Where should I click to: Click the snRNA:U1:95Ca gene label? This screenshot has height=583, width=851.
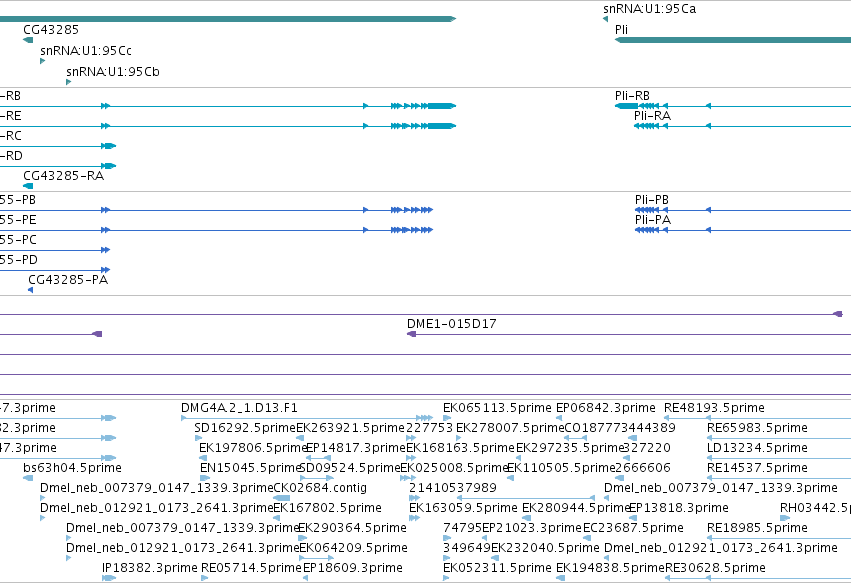(x=649, y=9)
